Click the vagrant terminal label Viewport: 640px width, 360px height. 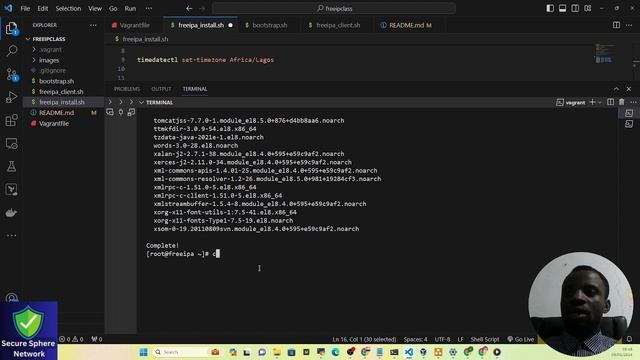pos(571,102)
